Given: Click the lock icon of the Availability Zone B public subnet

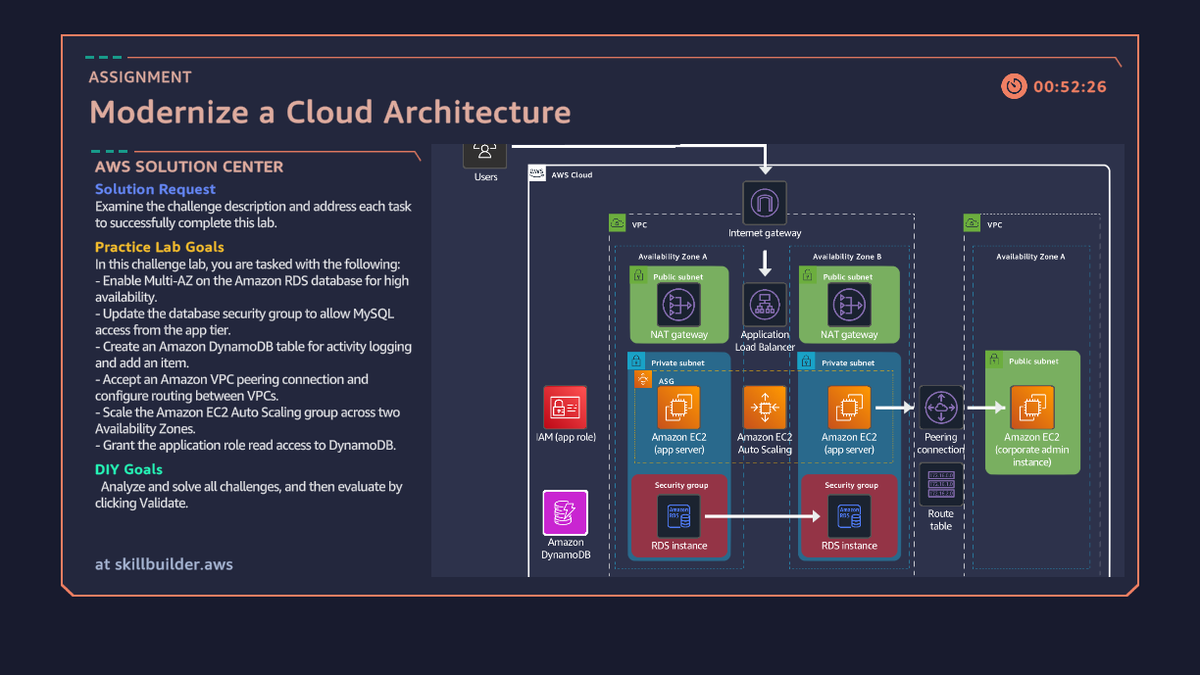Looking at the screenshot, I should (x=808, y=275).
